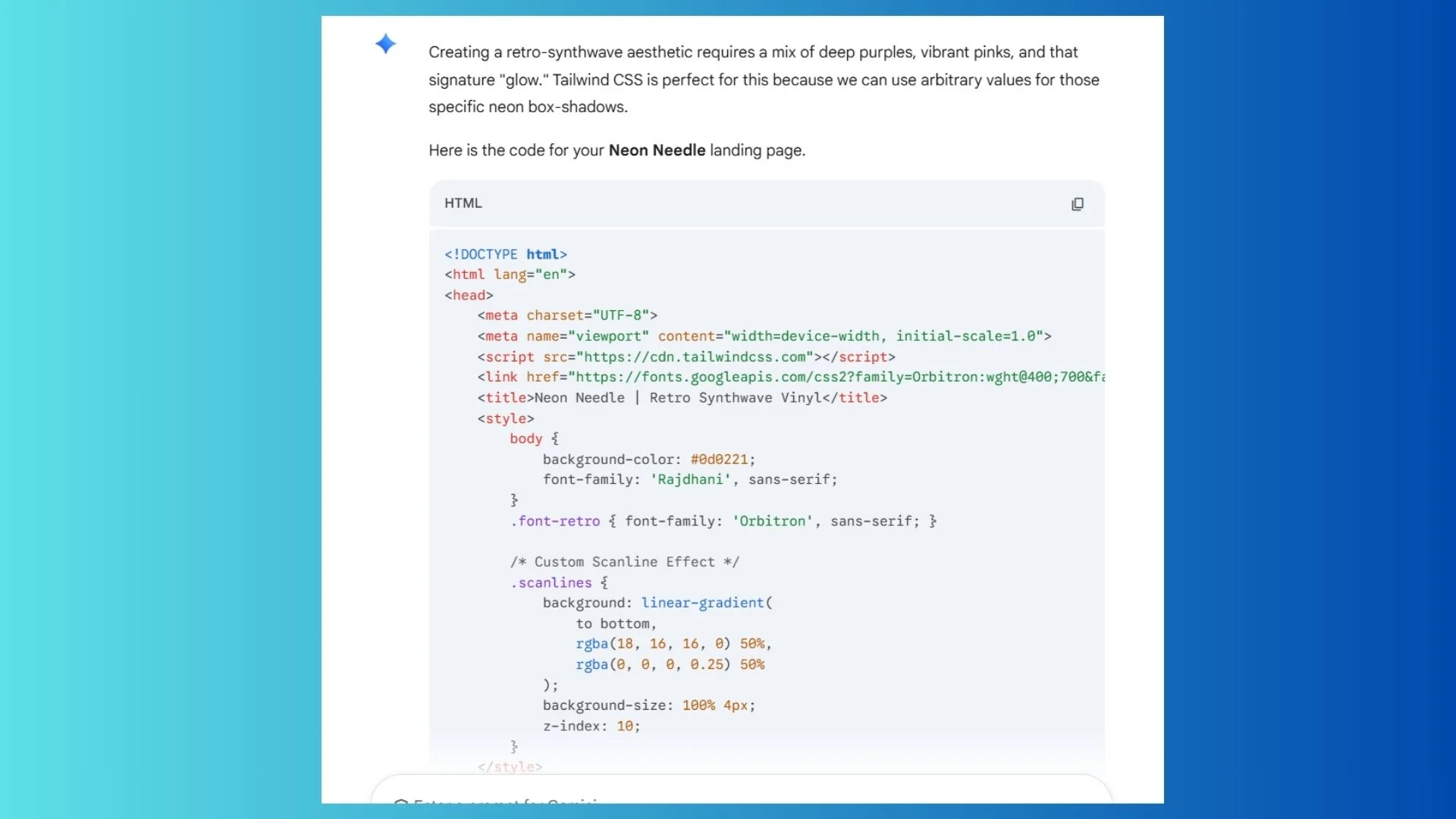This screenshot has height=819, width=1456.
Task: Click the bold Neon Needle text
Action: 657,150
